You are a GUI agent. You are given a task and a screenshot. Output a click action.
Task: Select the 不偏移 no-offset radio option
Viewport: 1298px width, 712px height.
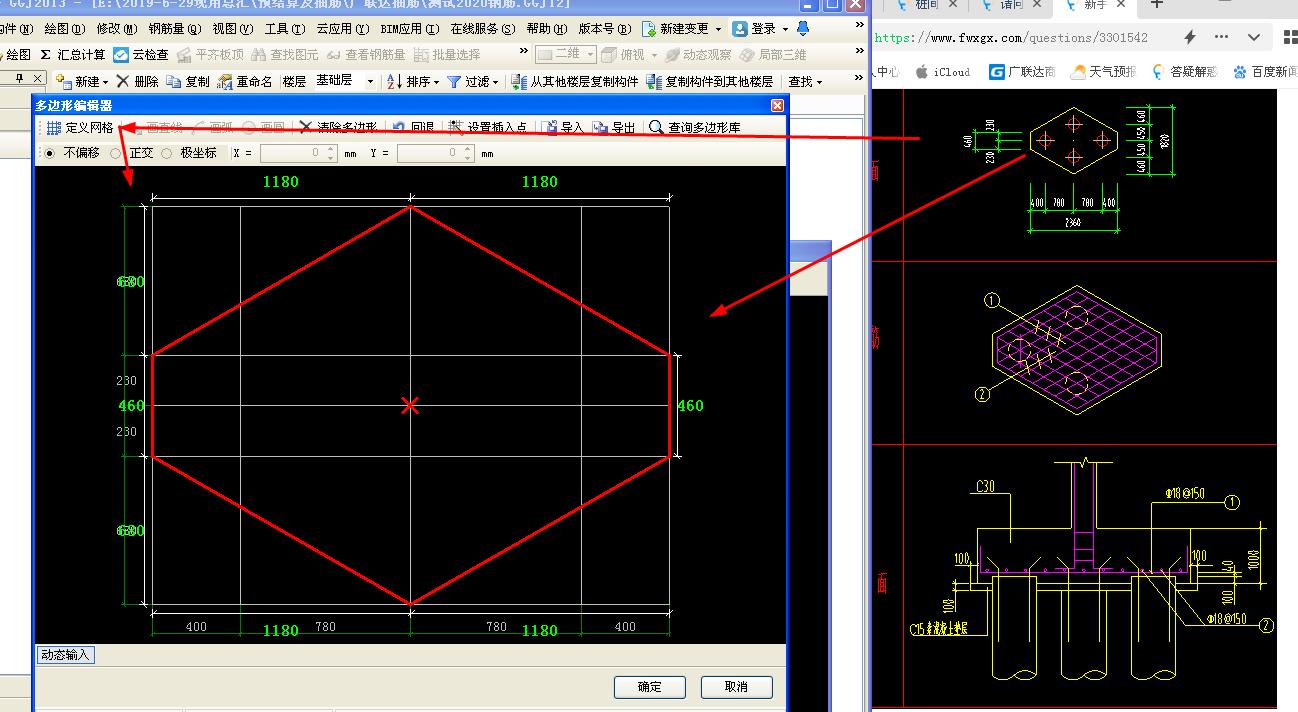pos(72,153)
